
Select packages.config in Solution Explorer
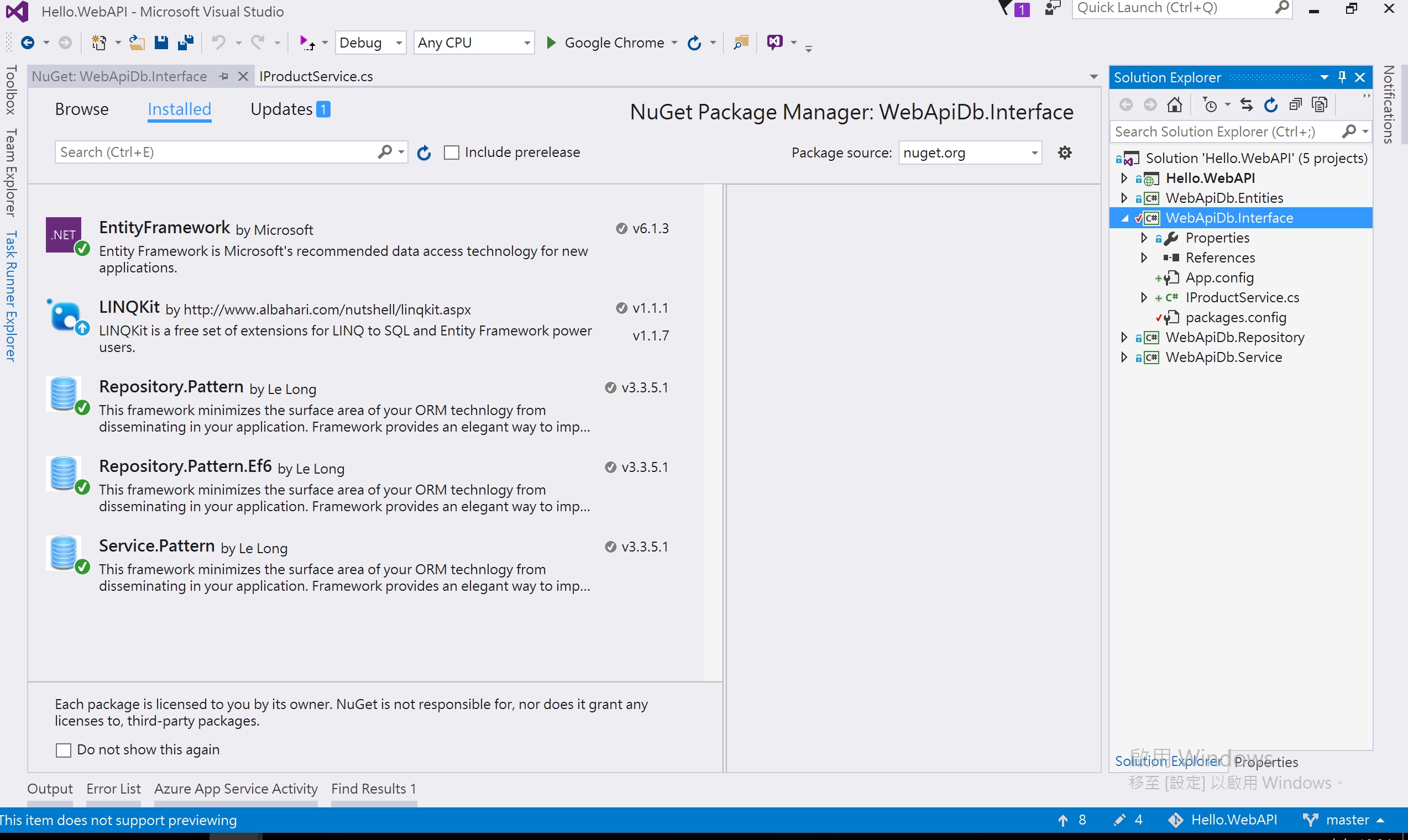click(1236, 318)
